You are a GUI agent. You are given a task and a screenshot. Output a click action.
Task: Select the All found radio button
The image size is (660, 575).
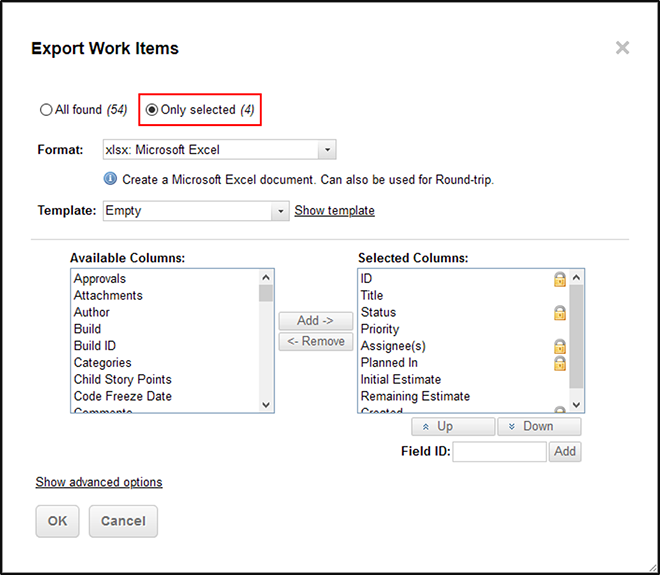point(46,110)
